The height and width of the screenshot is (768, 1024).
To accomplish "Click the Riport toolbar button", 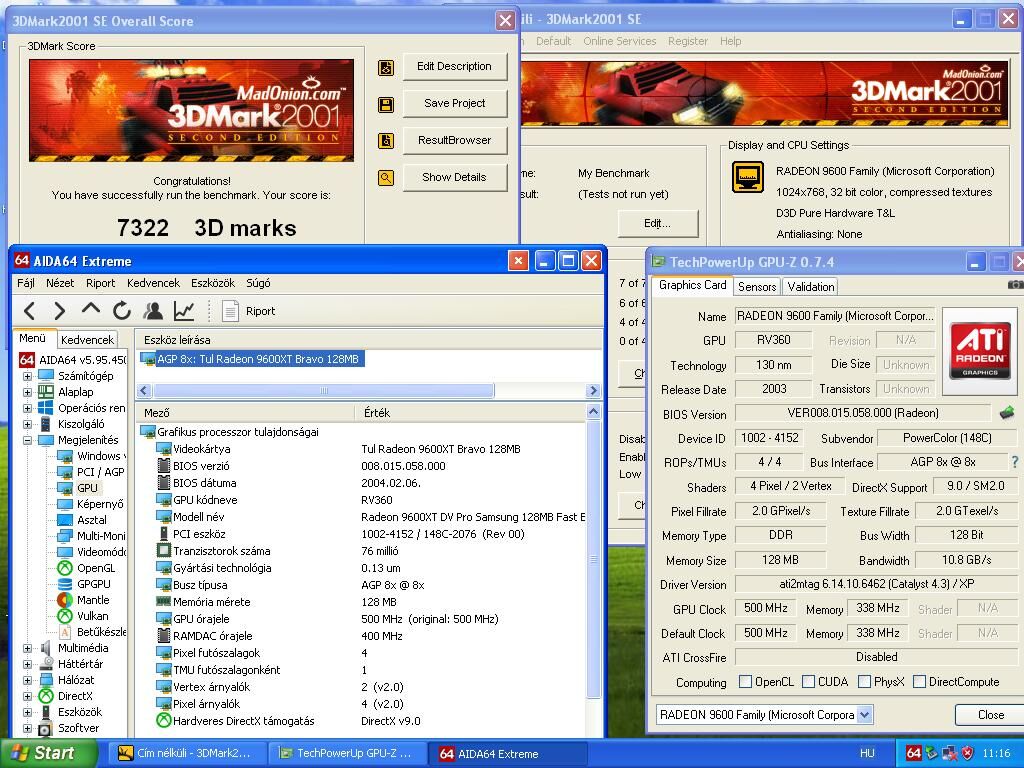I will pyautogui.click(x=248, y=311).
